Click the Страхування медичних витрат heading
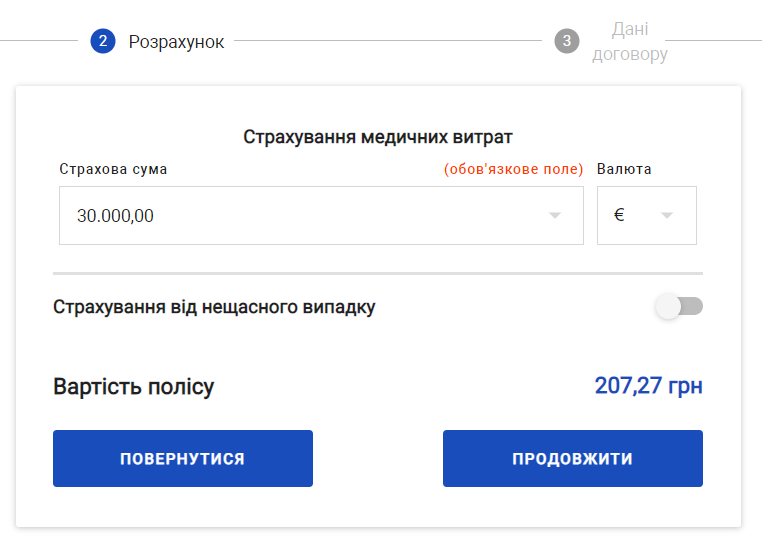 click(378, 137)
